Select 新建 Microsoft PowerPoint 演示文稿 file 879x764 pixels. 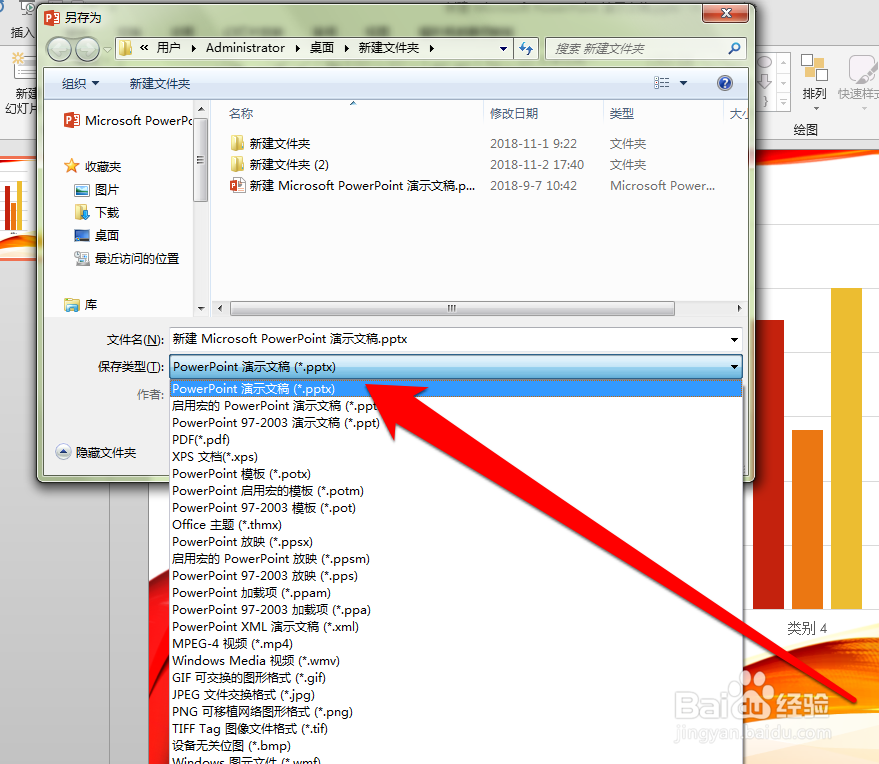(353, 186)
